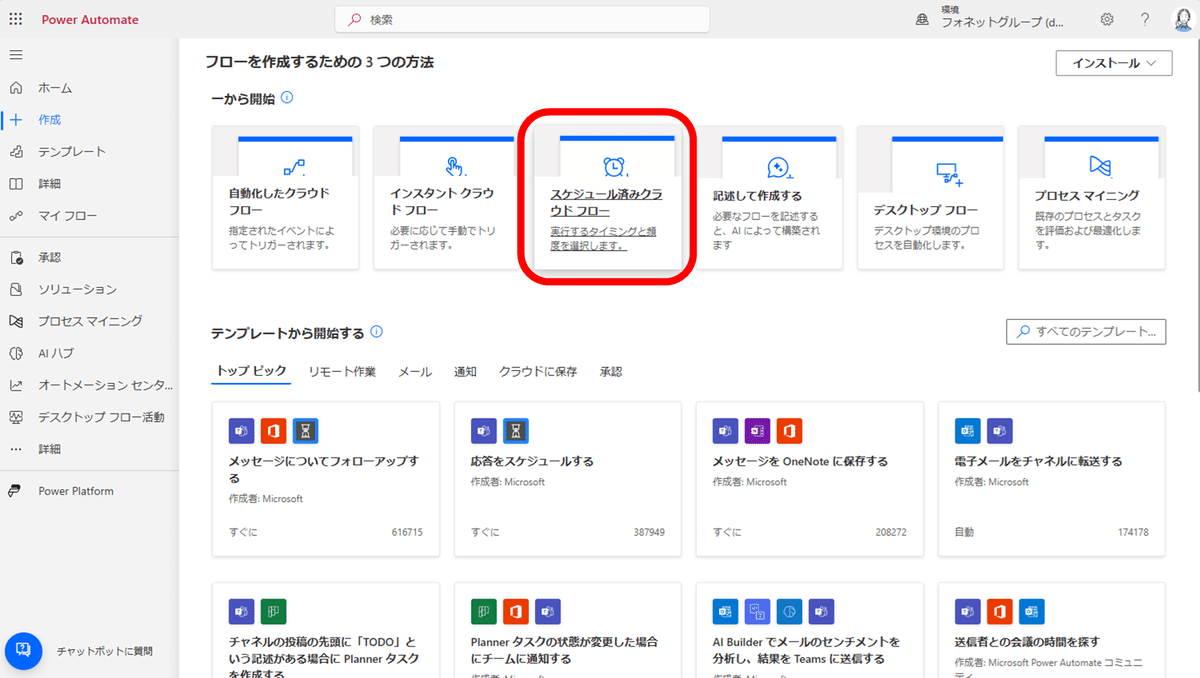Click the info icon next to 一から開始
The height and width of the screenshot is (678, 1200).
tap(287, 98)
